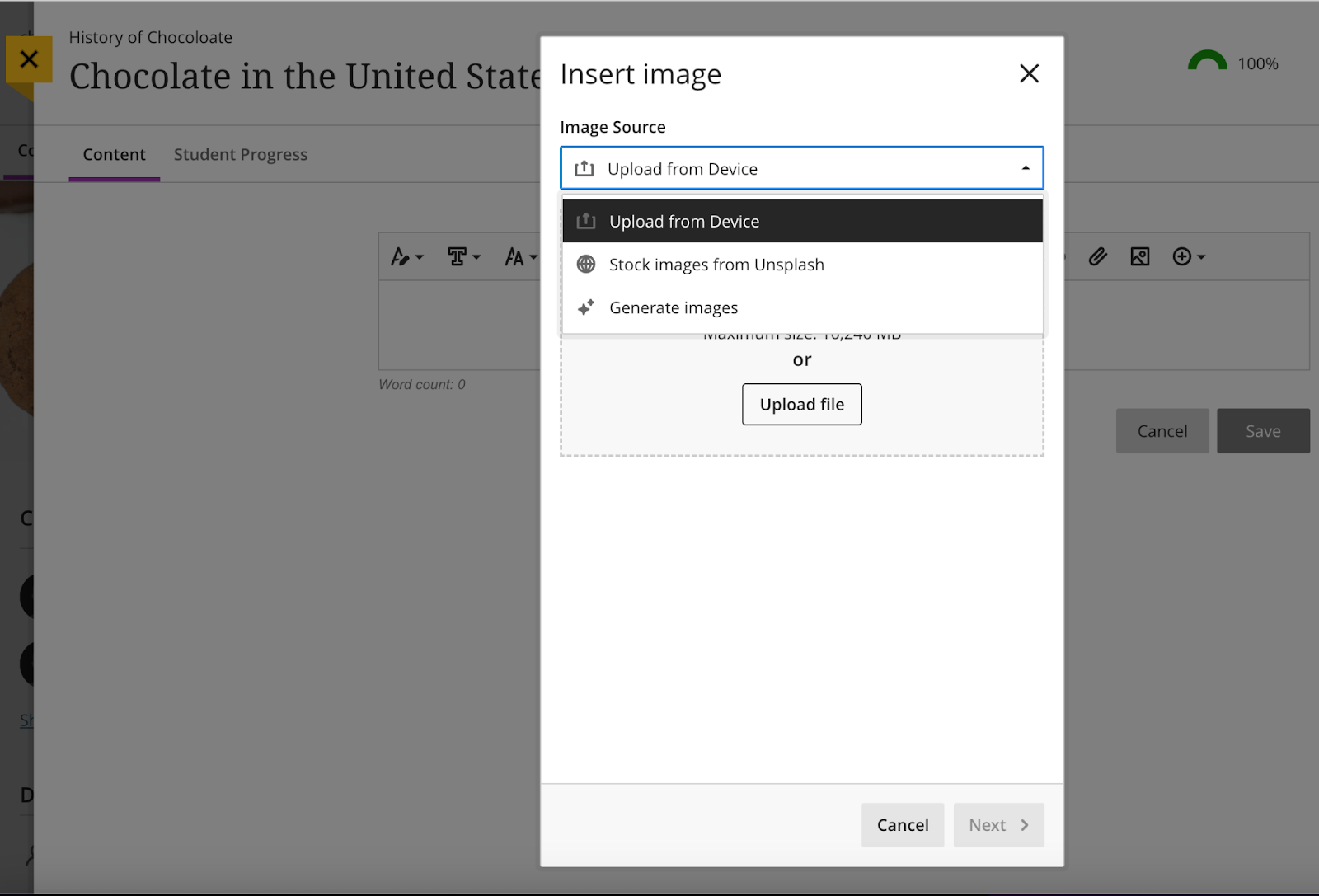The width and height of the screenshot is (1319, 896).
Task: Click the insert image toolbar icon
Action: click(x=1139, y=257)
